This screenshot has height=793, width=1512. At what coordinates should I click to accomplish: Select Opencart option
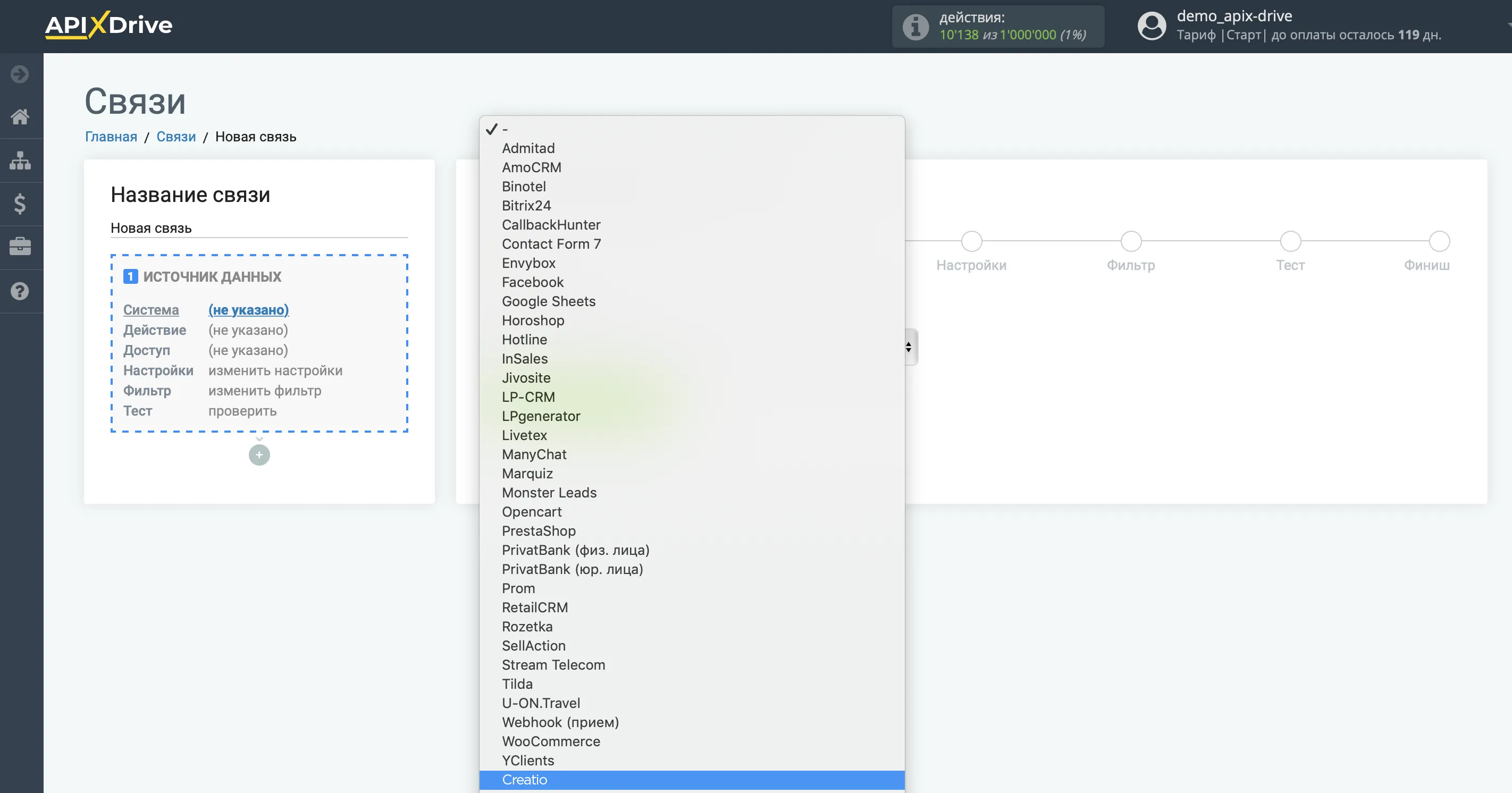click(x=692, y=512)
